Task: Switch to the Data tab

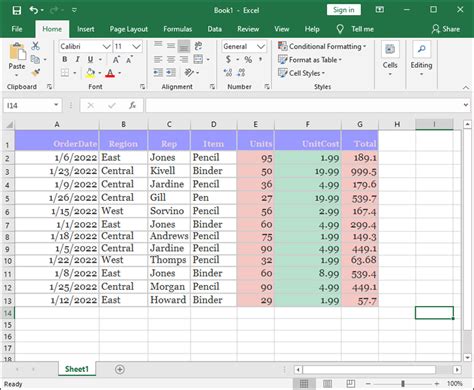Action: pos(215,29)
